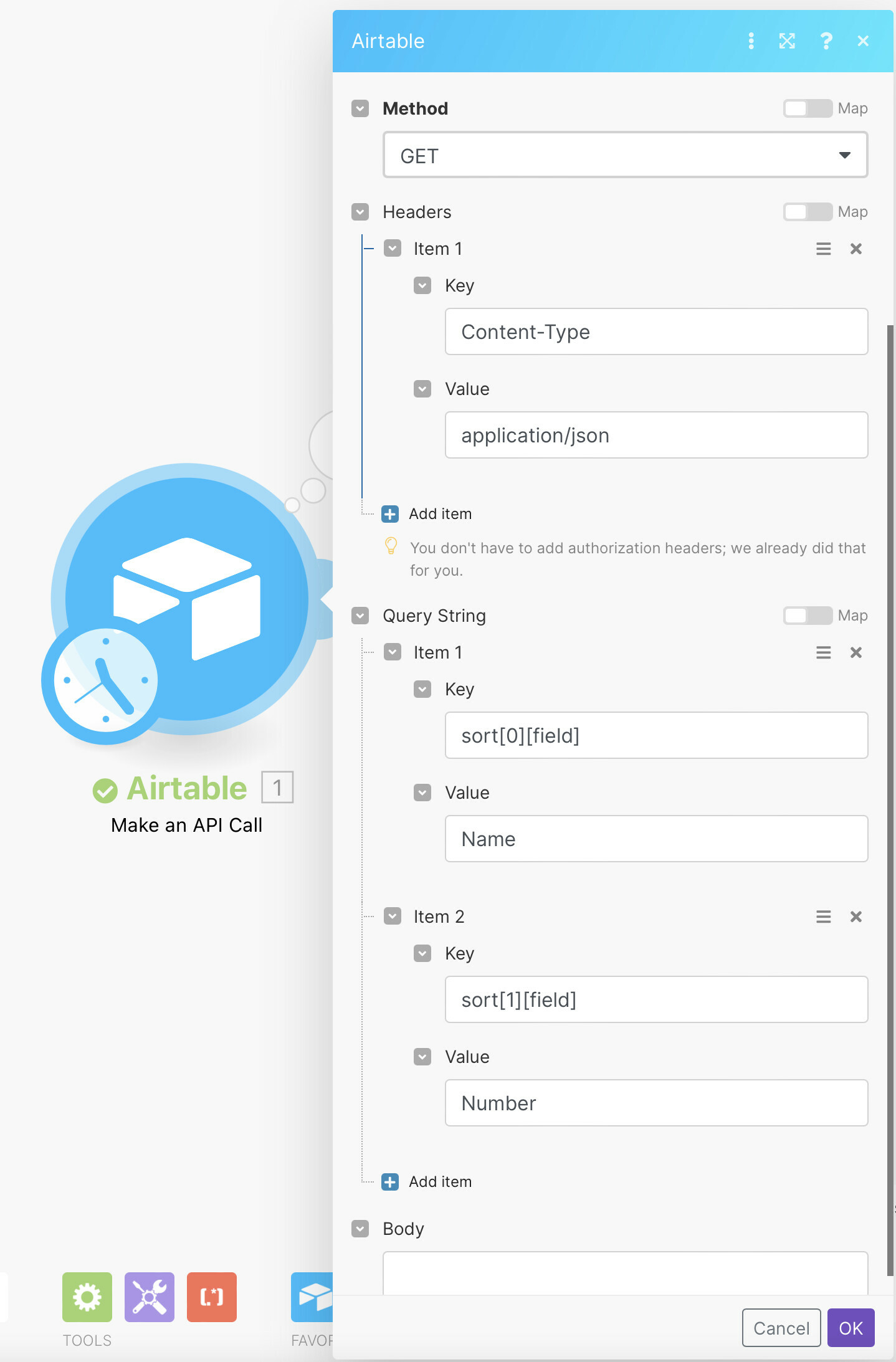Click the reorder handle for Query String Item 1
Screen dimensions: 896x1362
pos(824,652)
